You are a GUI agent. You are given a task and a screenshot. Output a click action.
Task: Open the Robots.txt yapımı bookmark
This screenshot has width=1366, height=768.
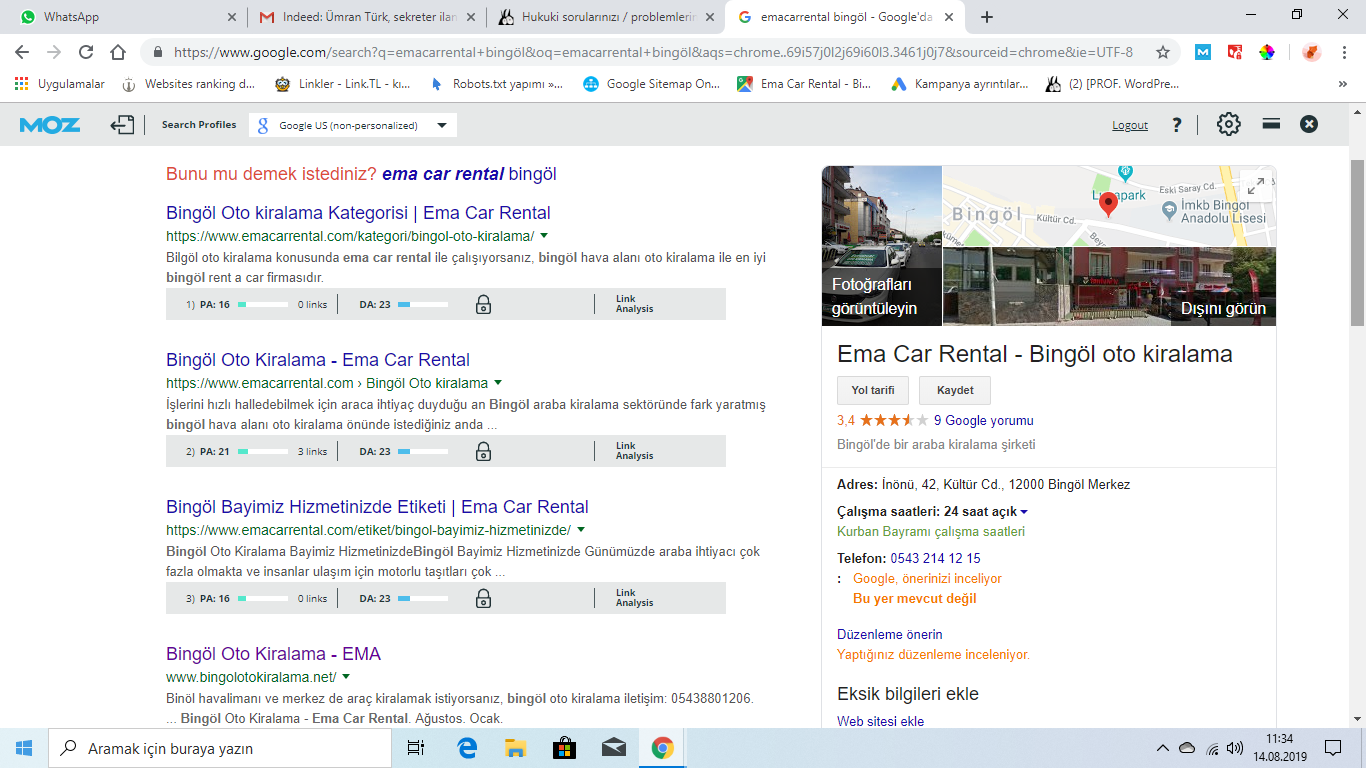pyautogui.click(x=496, y=85)
